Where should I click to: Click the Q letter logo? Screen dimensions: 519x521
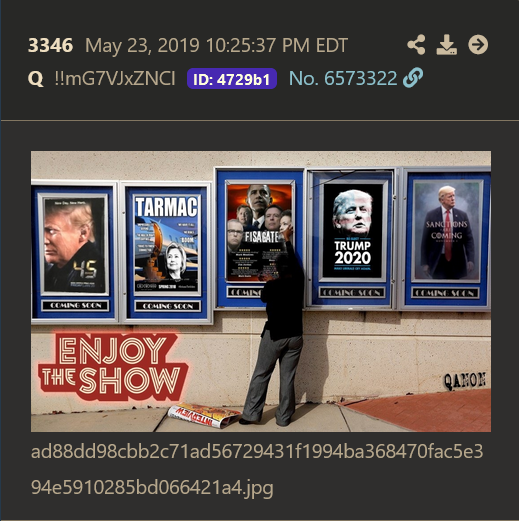36,79
